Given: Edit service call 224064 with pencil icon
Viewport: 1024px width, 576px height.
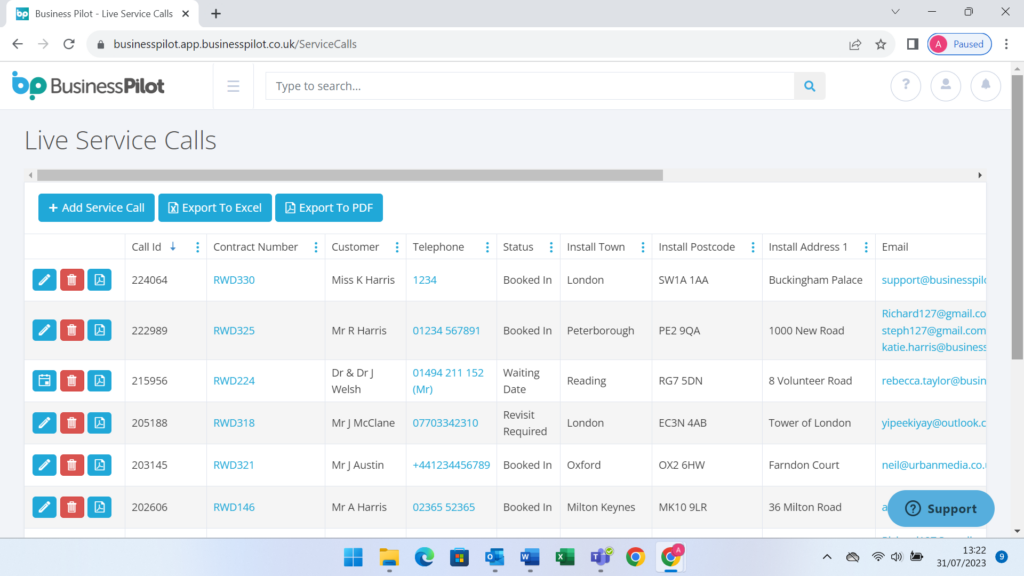Looking at the screenshot, I should pyautogui.click(x=44, y=280).
